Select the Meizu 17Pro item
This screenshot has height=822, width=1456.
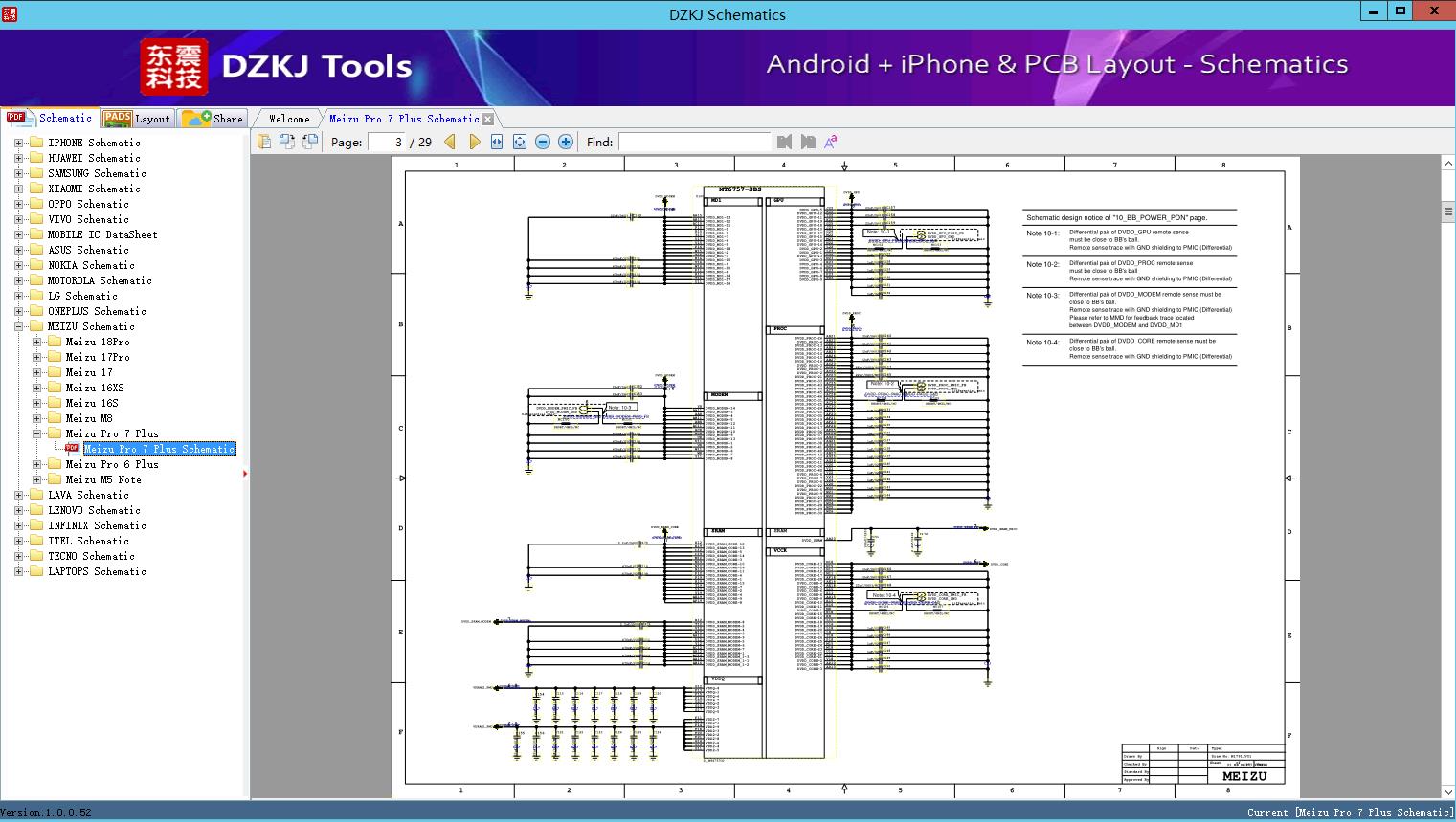point(98,357)
